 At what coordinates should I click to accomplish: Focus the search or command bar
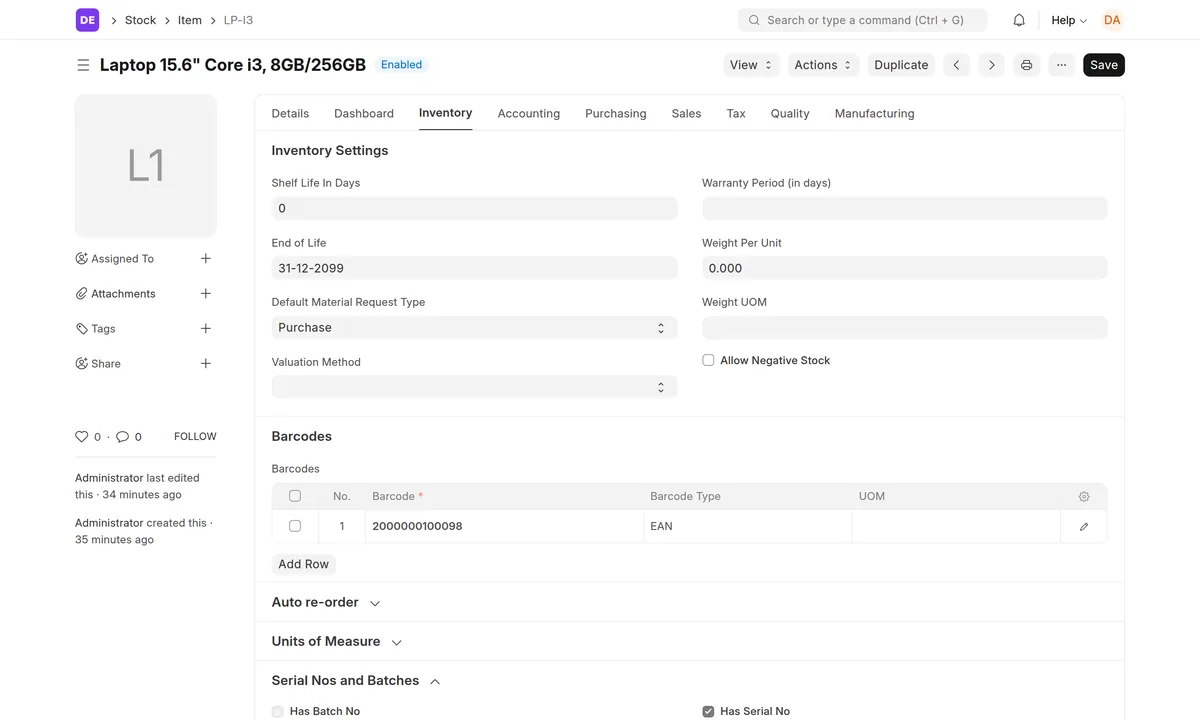point(863,20)
